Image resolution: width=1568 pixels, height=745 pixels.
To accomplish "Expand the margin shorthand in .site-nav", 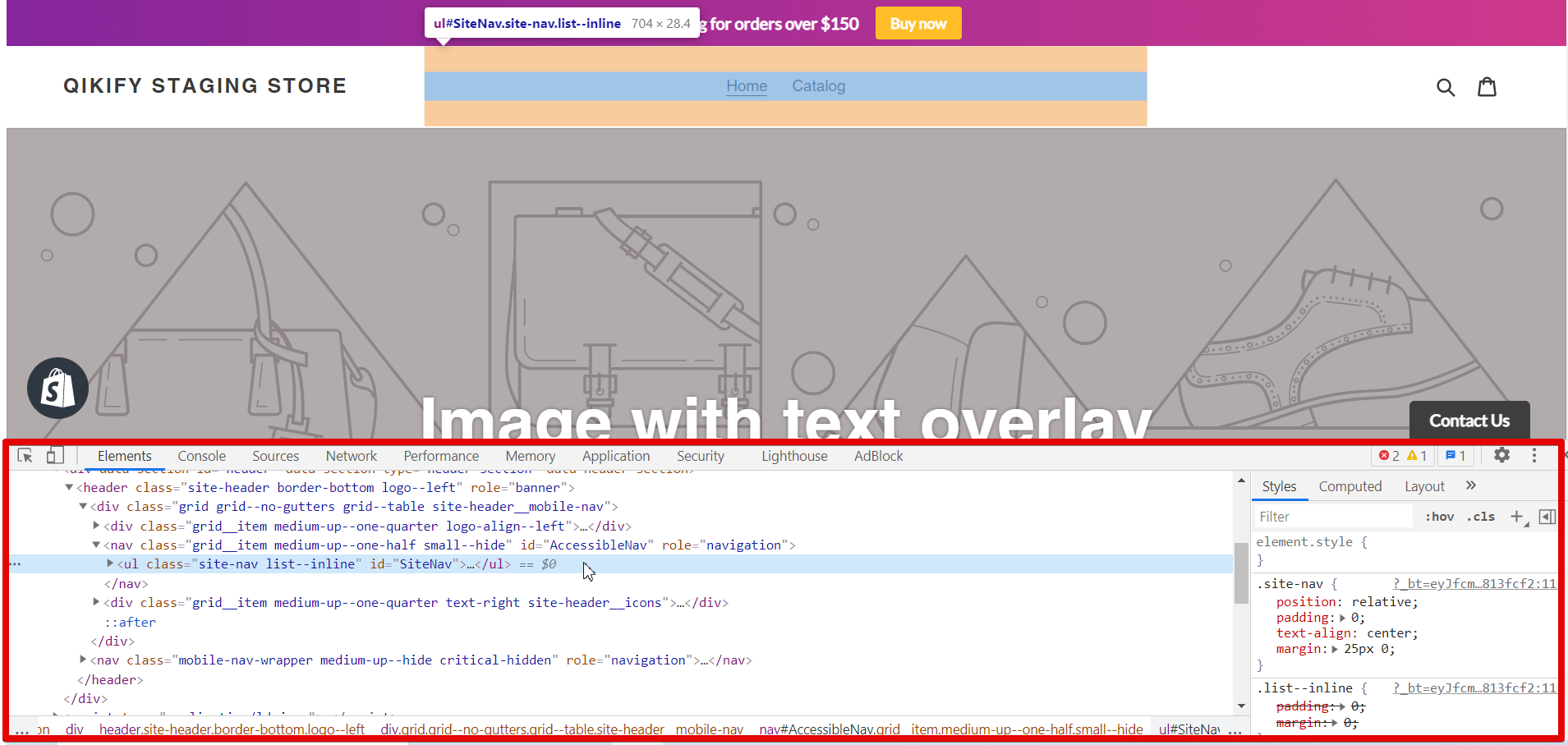I will [x=1335, y=649].
